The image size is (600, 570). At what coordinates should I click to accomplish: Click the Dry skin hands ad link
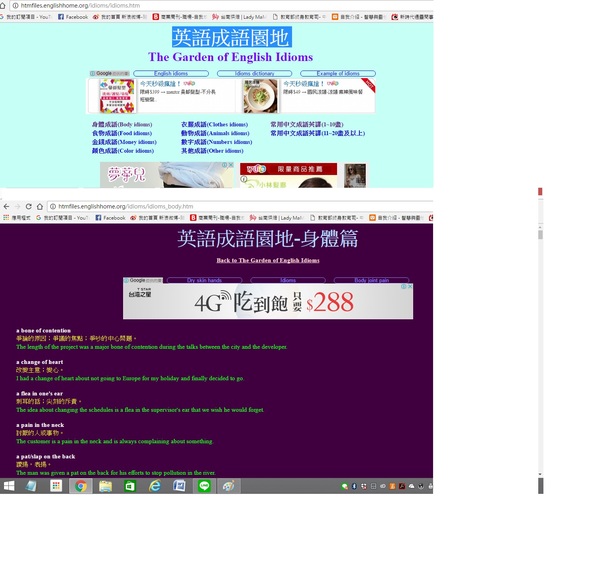click(204, 281)
